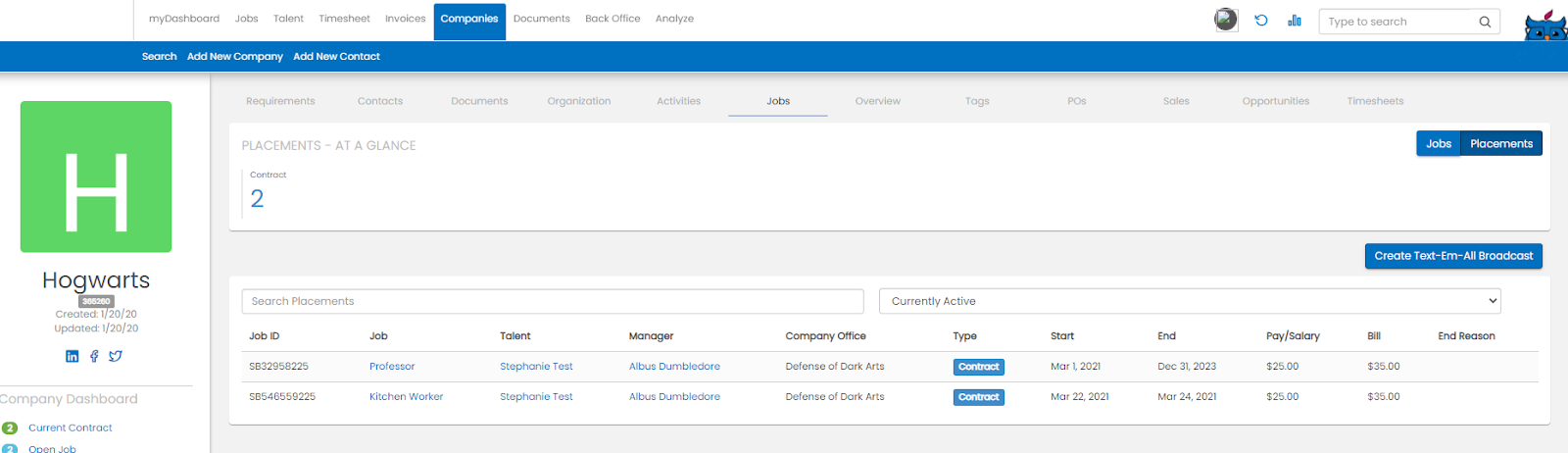
Task: Click Create Text-Em-All Broadcast button
Action: click(1453, 256)
